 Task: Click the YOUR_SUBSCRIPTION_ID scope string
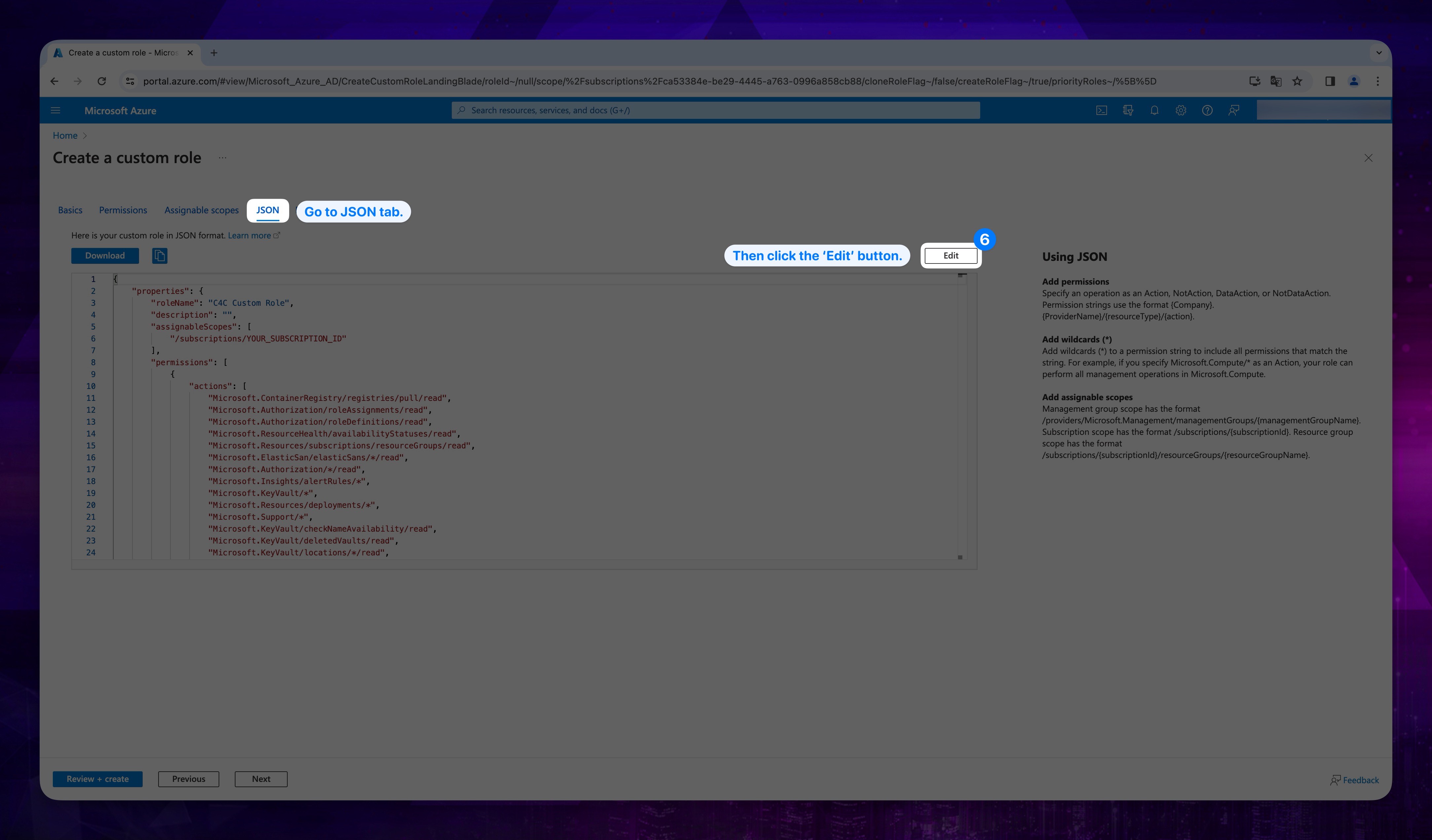coord(258,338)
